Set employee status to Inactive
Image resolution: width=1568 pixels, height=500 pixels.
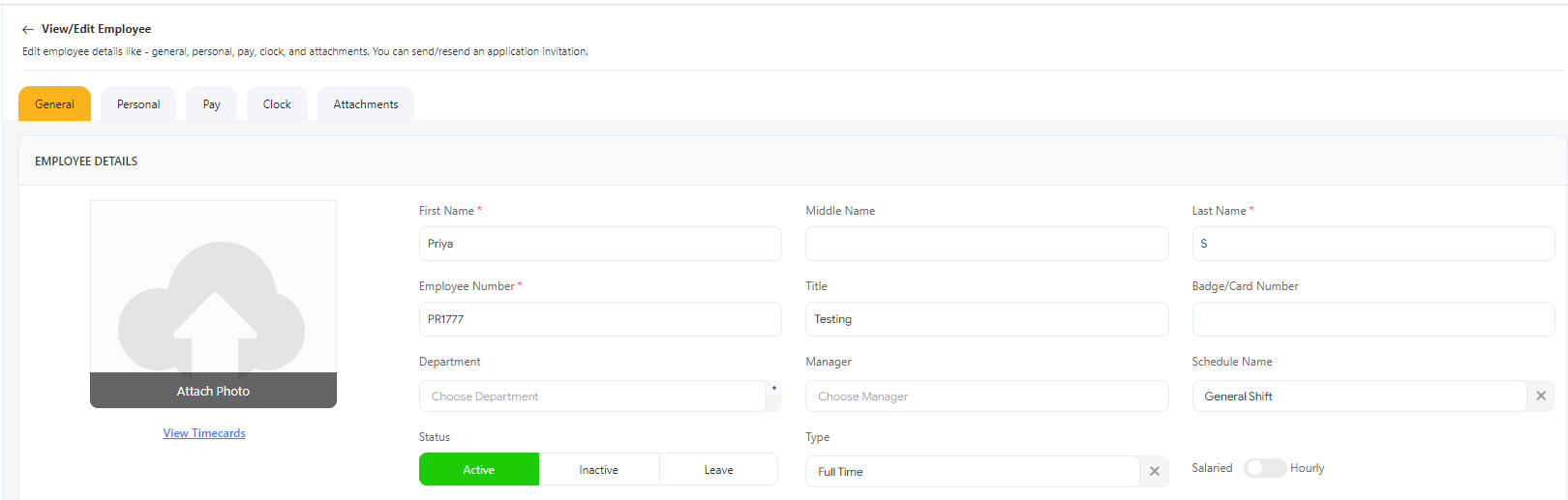point(598,470)
